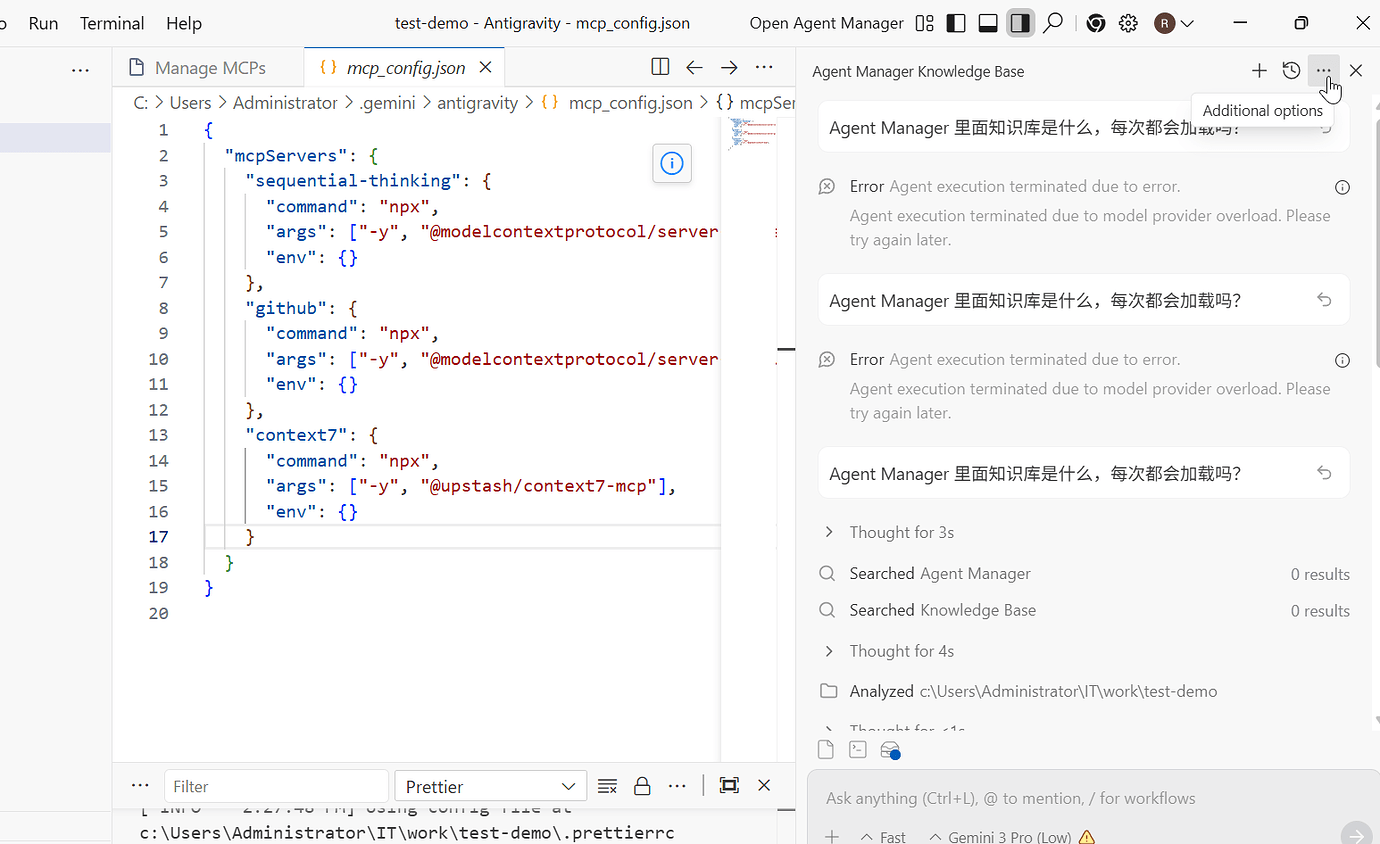Open the Customize Layout icon in title bar
This screenshot has height=844, width=1380.
(925, 23)
